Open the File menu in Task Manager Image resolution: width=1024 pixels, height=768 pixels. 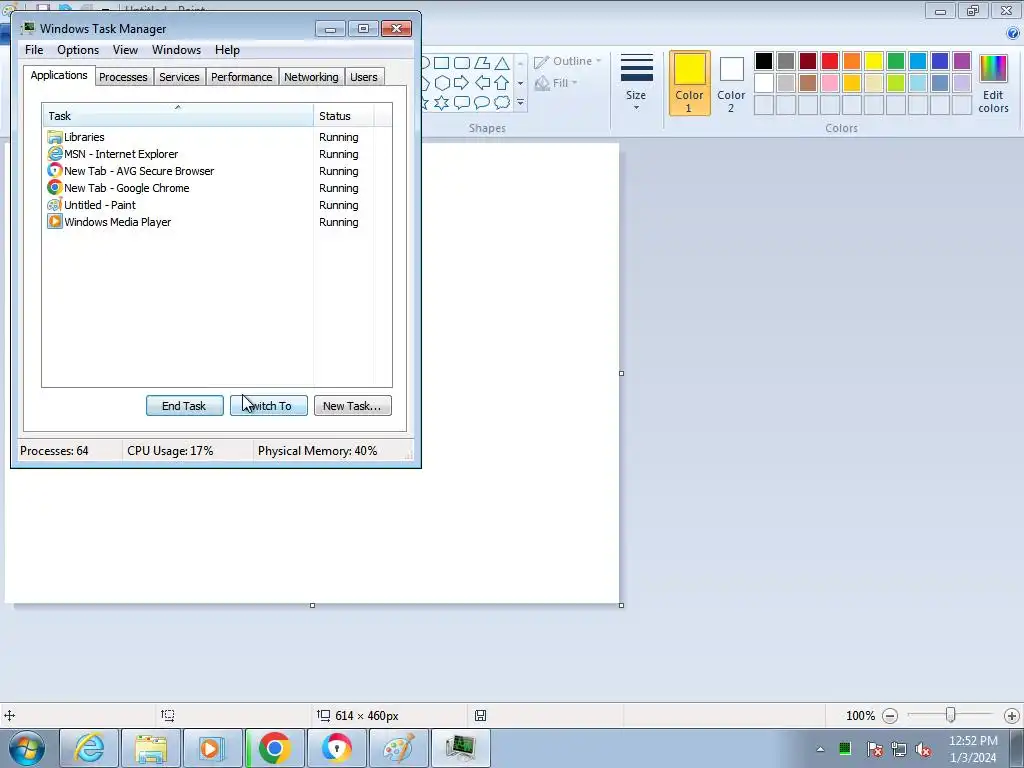pyautogui.click(x=34, y=50)
